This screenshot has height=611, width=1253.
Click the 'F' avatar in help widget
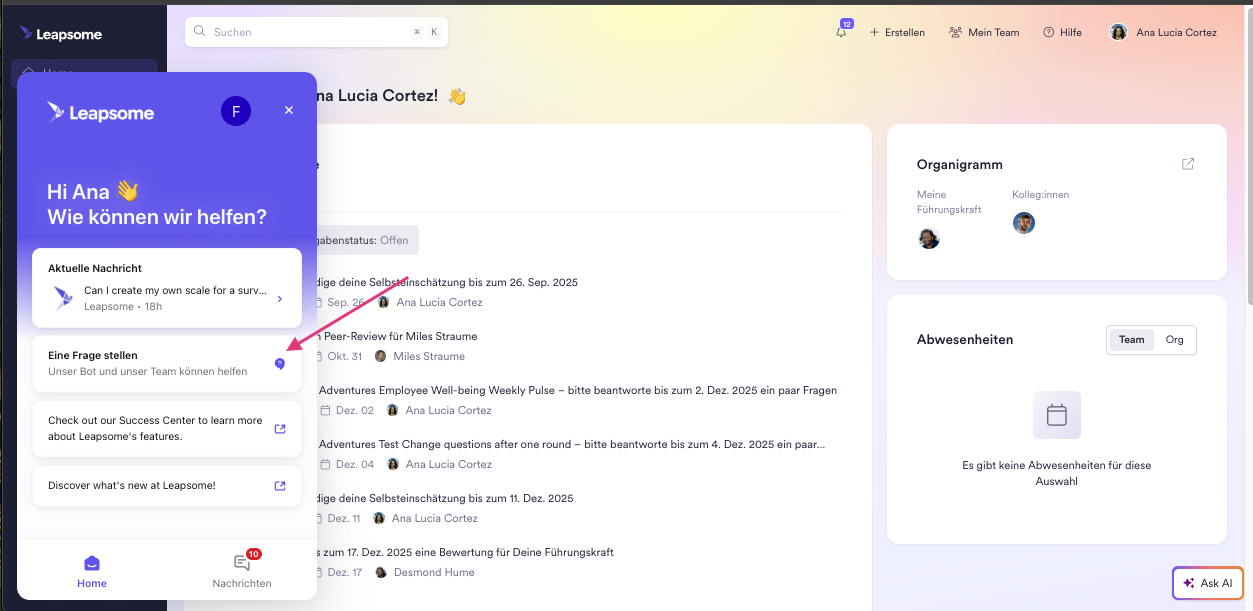(236, 111)
